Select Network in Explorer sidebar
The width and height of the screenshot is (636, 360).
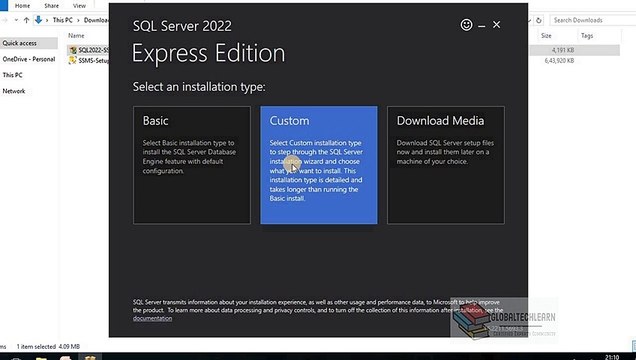pos(14,91)
